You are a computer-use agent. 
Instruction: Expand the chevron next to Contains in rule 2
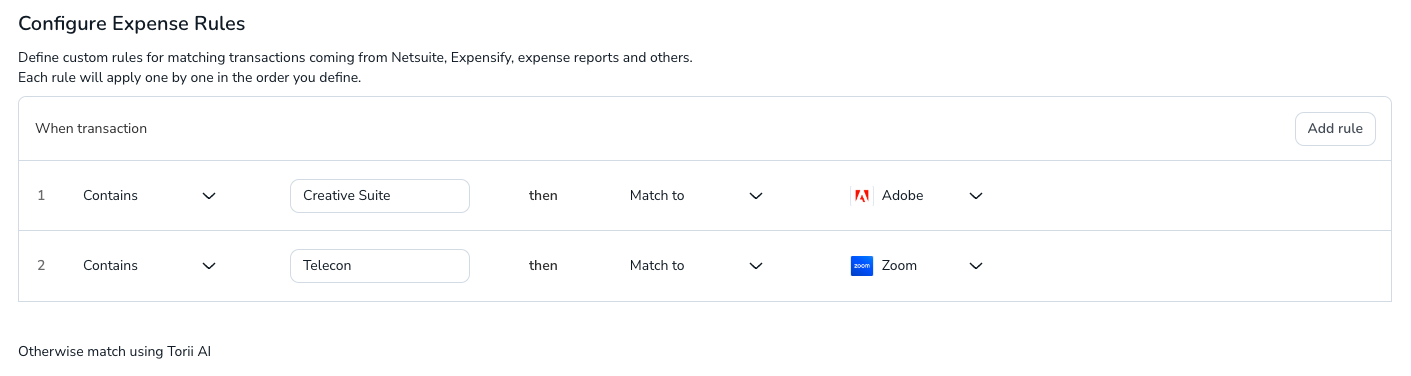(209, 266)
